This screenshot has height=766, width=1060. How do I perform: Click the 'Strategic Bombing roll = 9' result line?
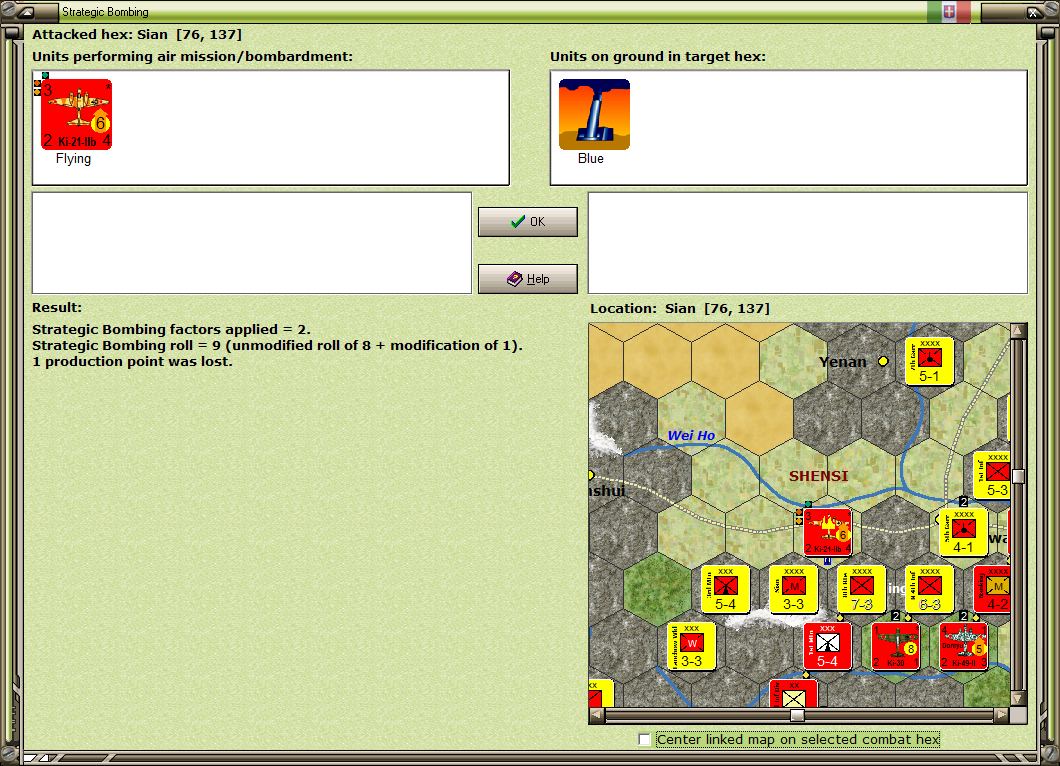coord(277,345)
